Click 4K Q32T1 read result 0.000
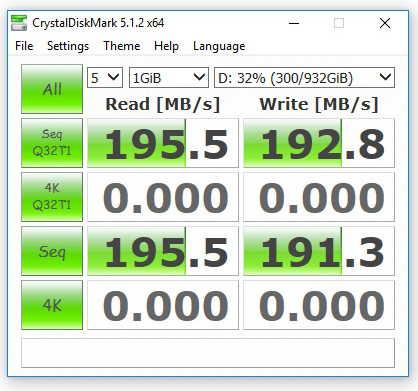The image size is (418, 391). (163, 197)
